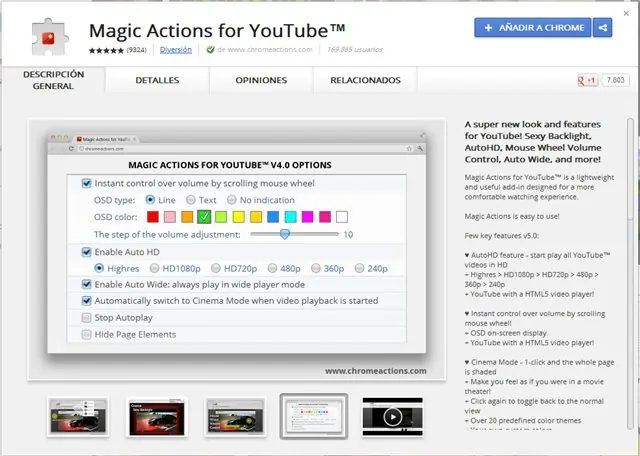Pick the cyan OSD color swatch

(290, 217)
